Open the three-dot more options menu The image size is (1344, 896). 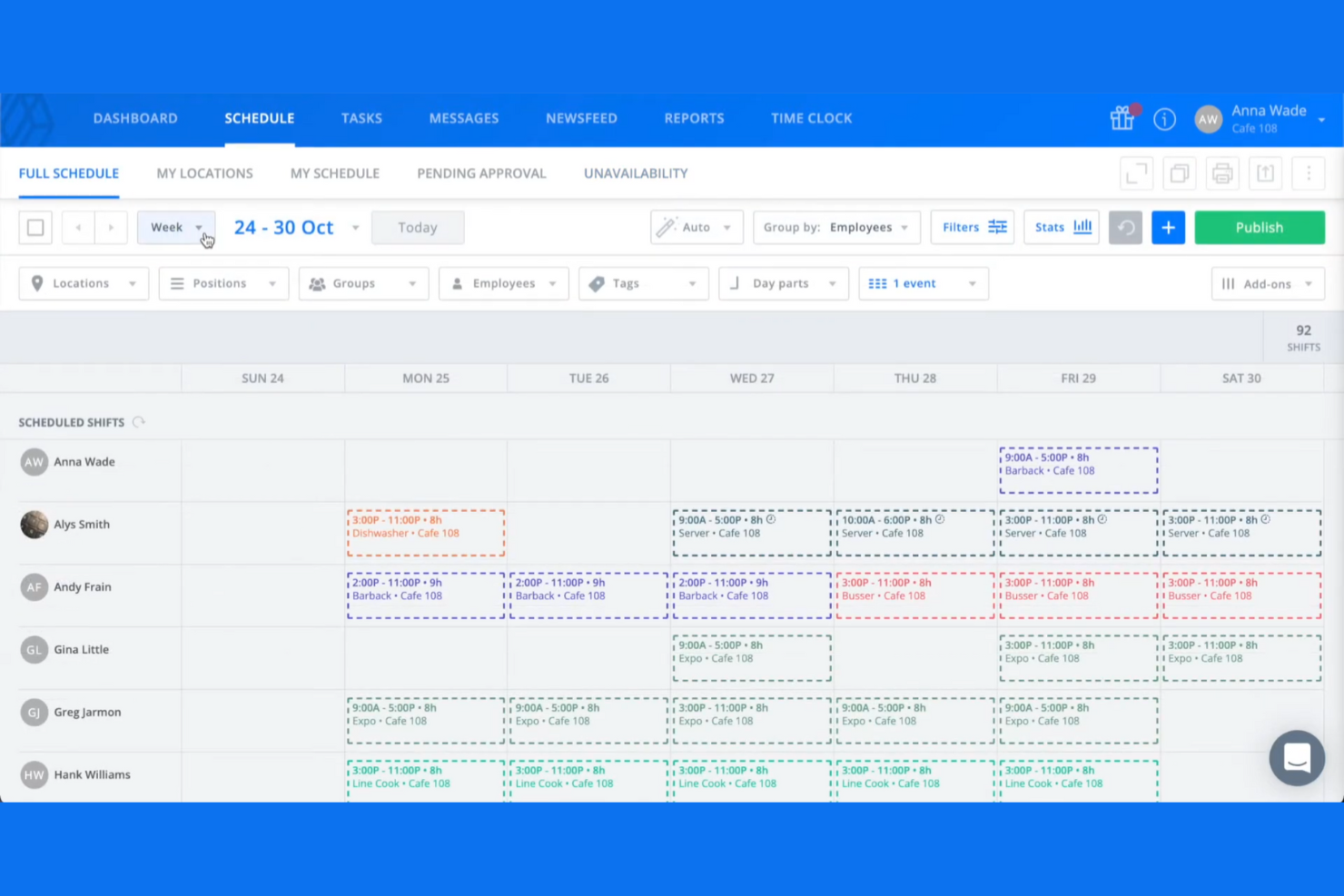click(x=1308, y=172)
